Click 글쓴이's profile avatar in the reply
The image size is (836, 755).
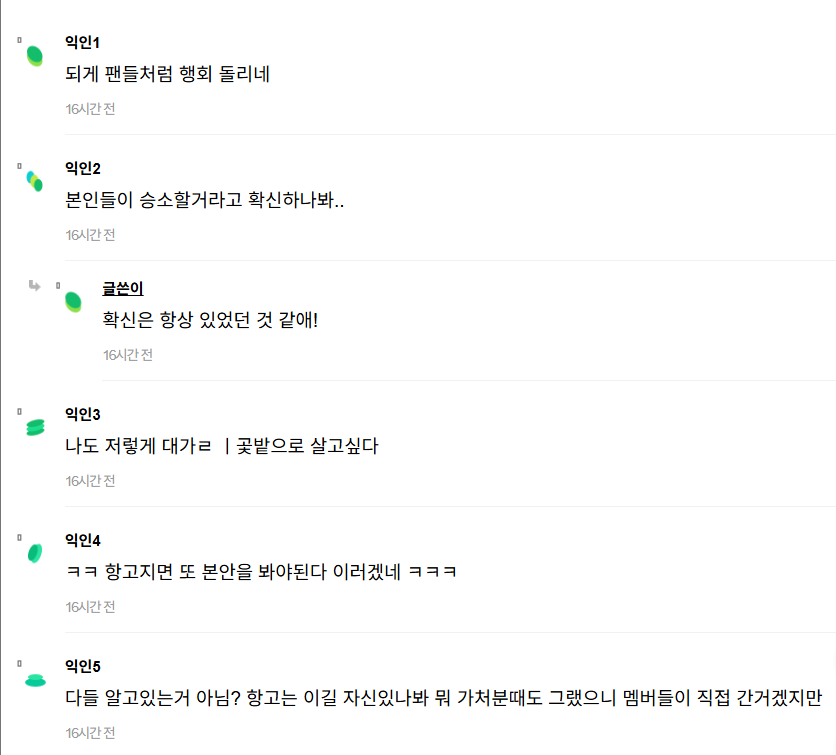pos(73,301)
